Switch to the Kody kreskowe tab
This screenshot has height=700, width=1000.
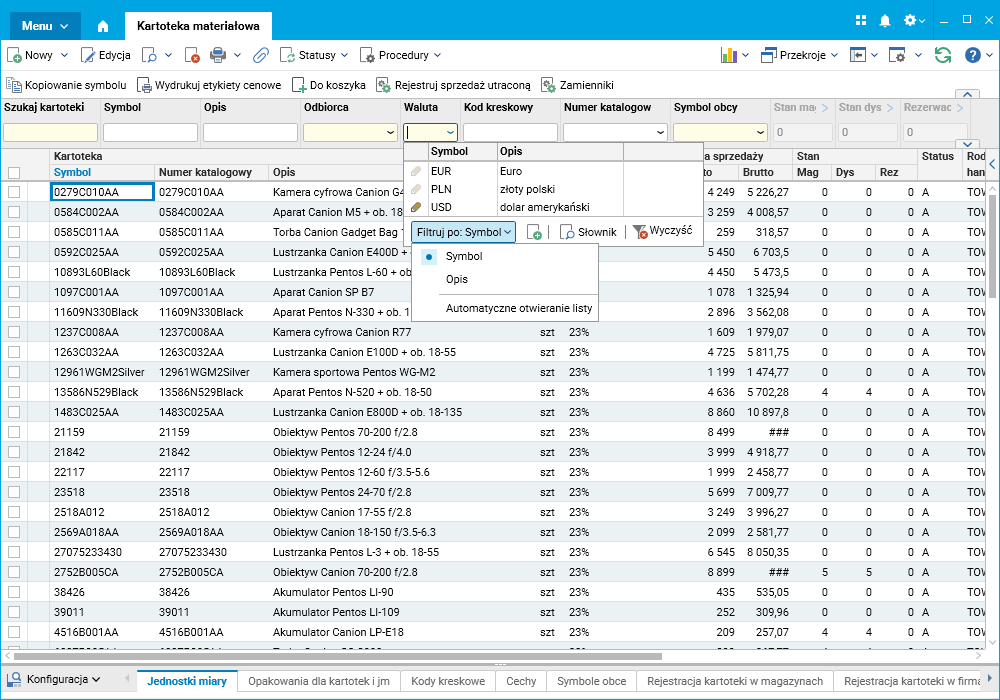(x=448, y=681)
